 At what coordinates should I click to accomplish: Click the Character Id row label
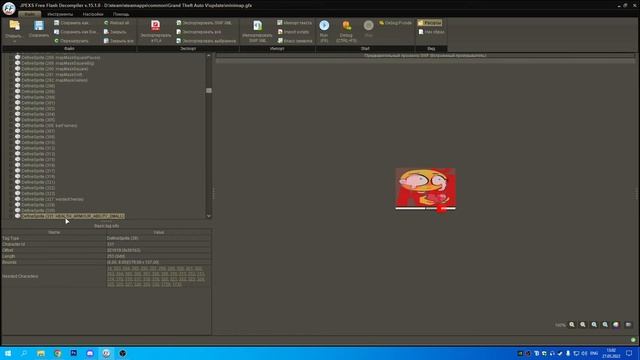tap(13, 244)
